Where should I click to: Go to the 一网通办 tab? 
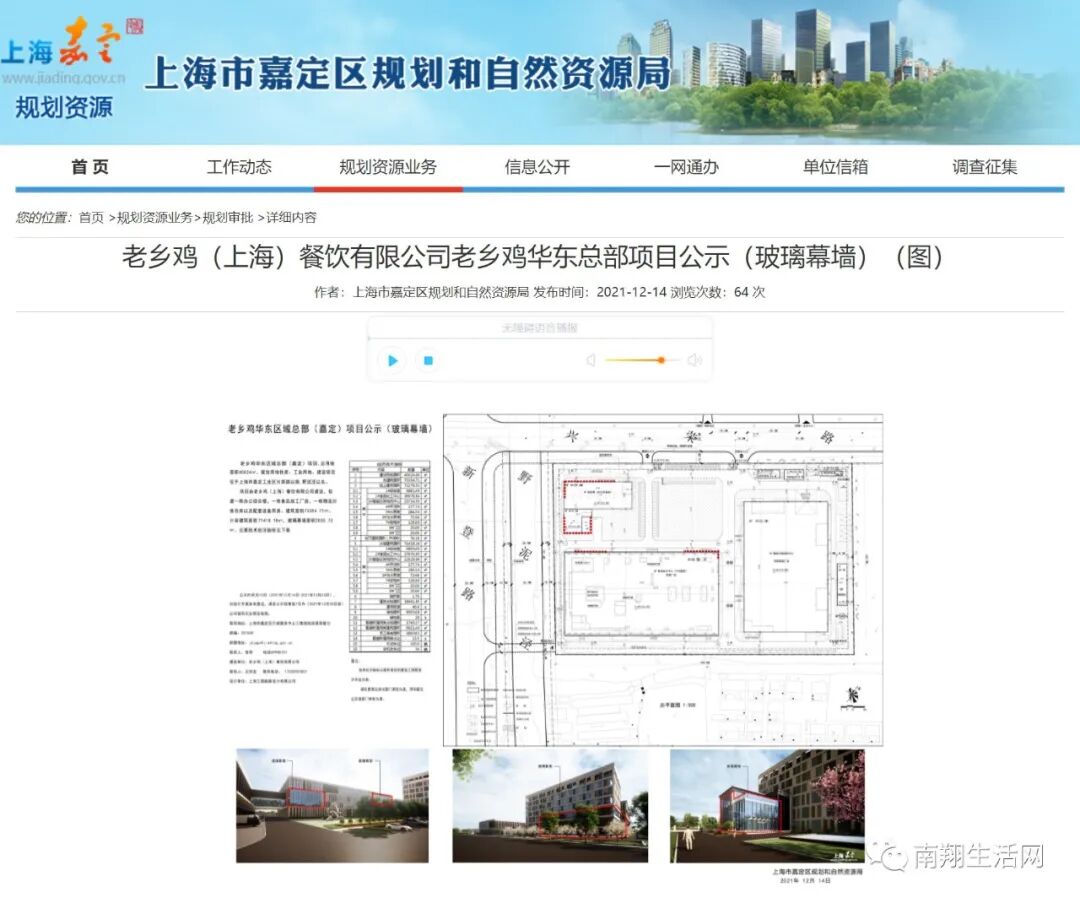point(686,167)
